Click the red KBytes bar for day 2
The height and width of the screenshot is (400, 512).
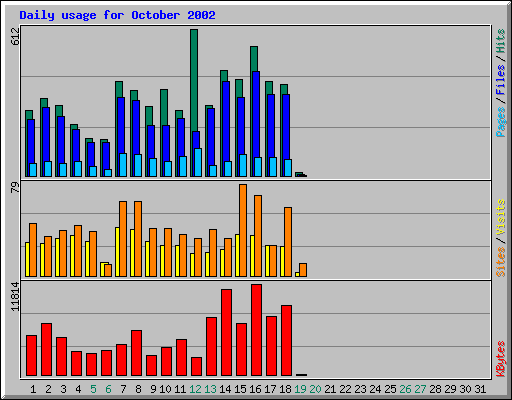[x=46, y=350]
